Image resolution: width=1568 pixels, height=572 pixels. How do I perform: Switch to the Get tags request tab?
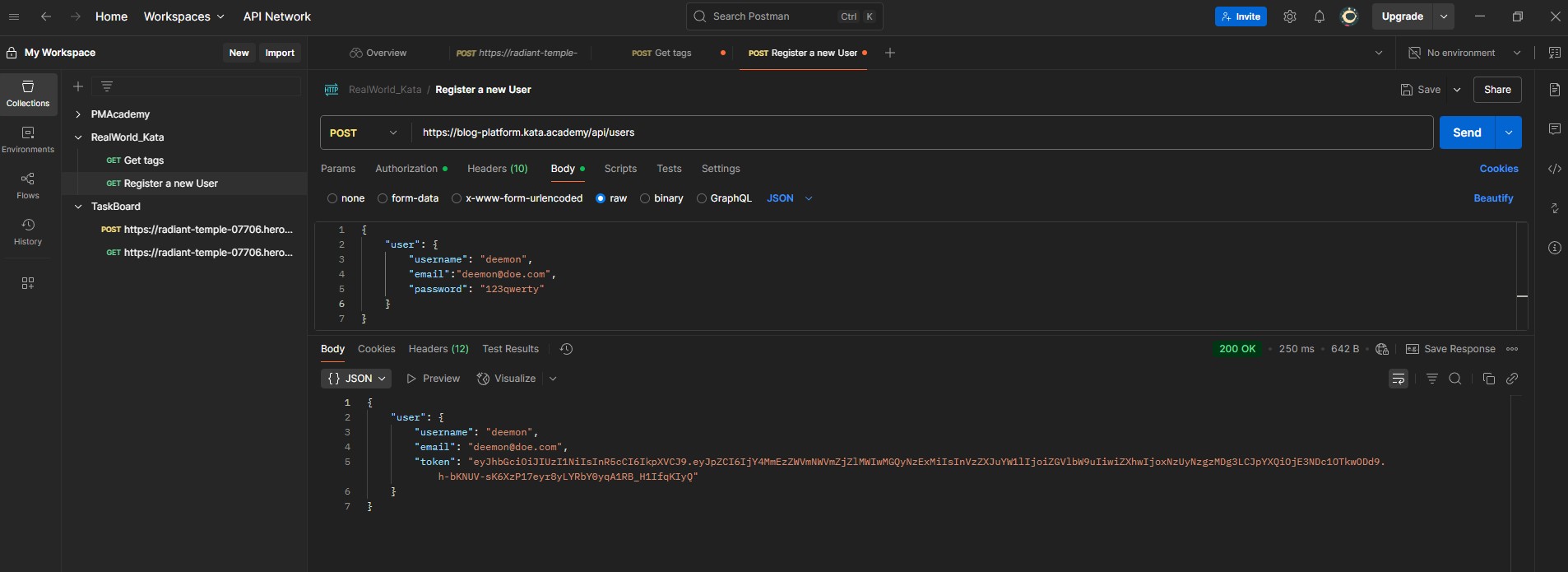coord(661,53)
